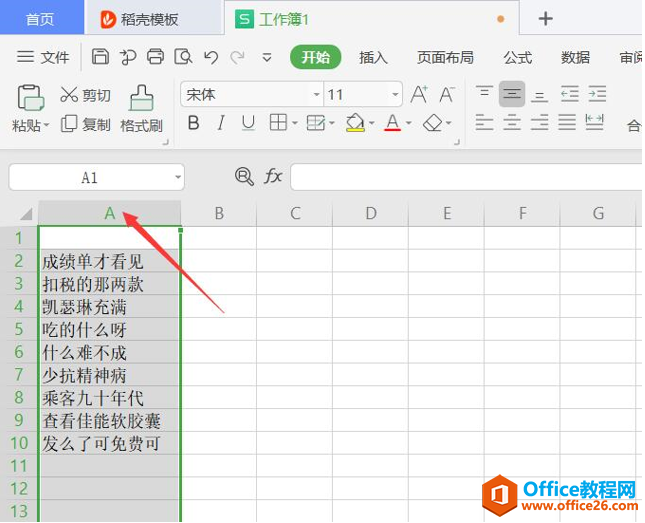This screenshot has height=523, width=645.
Task: Align text to bottom
Action: point(539,95)
